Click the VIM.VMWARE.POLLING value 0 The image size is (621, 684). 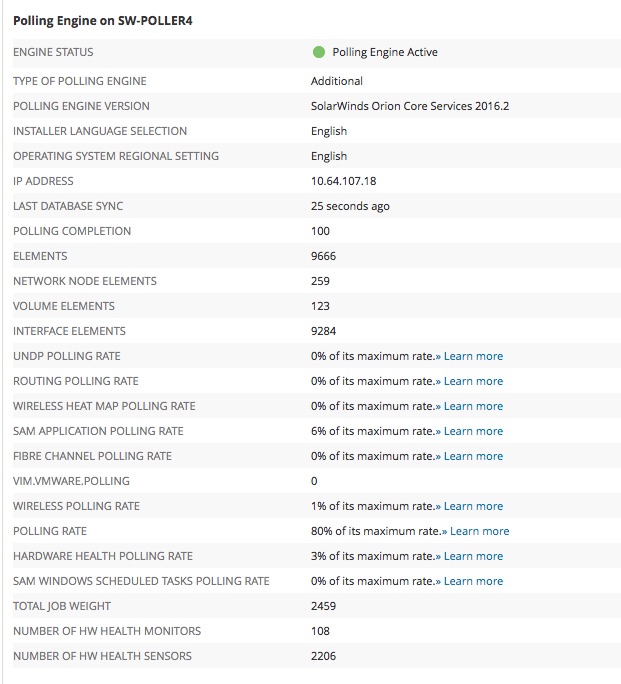click(x=314, y=481)
